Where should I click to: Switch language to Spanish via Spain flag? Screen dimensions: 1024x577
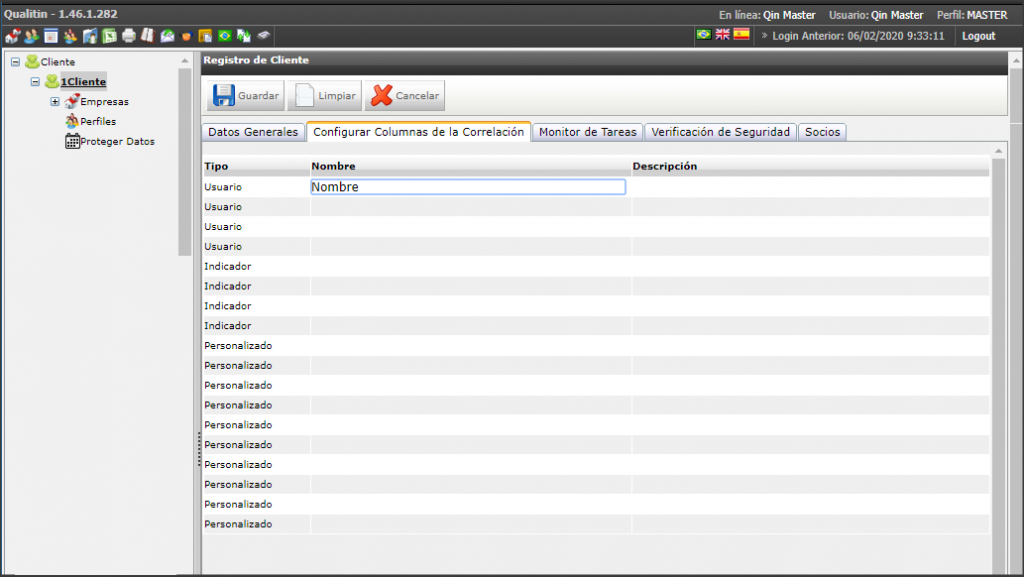point(741,35)
